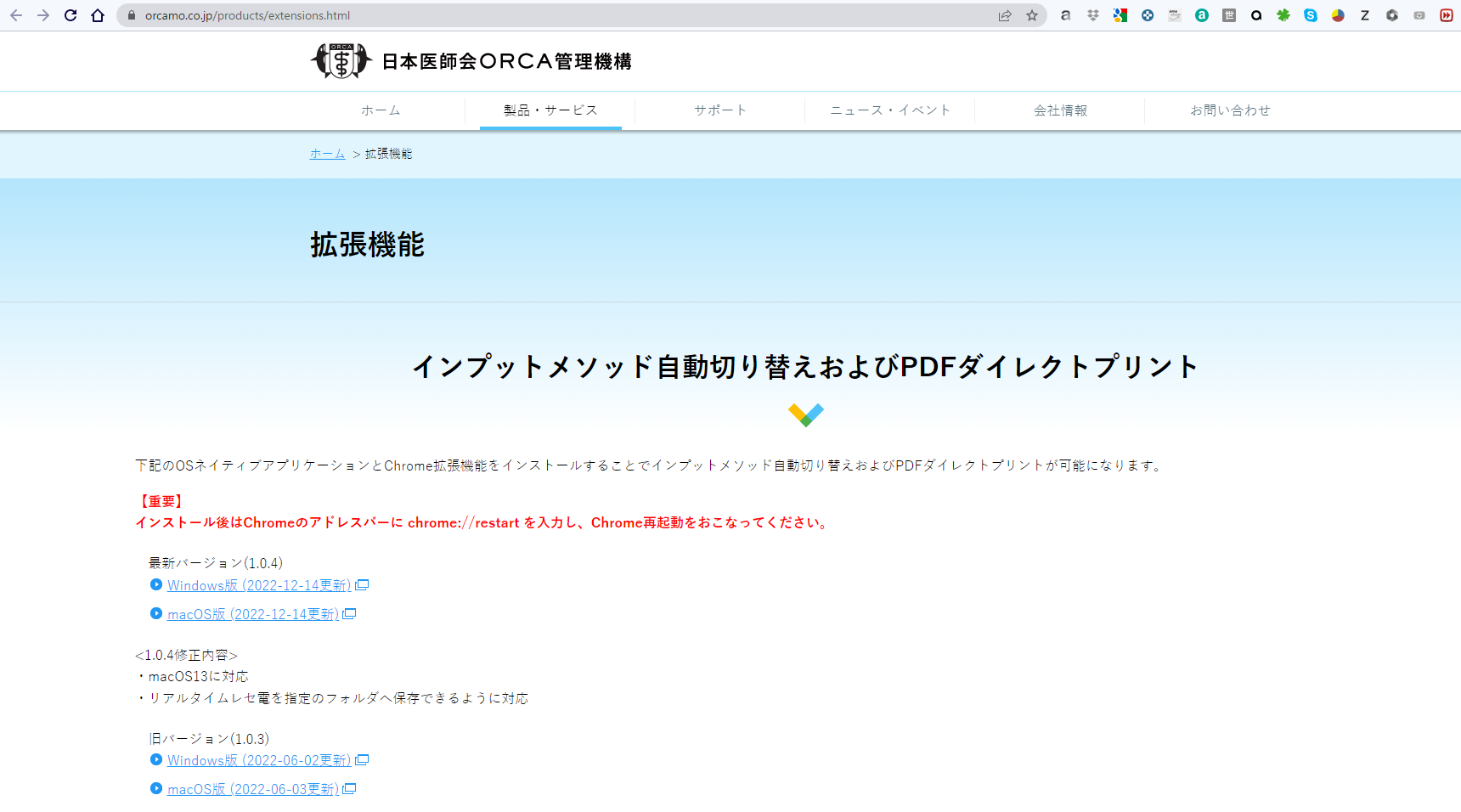Click the 最新バージョン(1.0.4) label
Image resolution: width=1461 pixels, height=812 pixels.
(216, 563)
